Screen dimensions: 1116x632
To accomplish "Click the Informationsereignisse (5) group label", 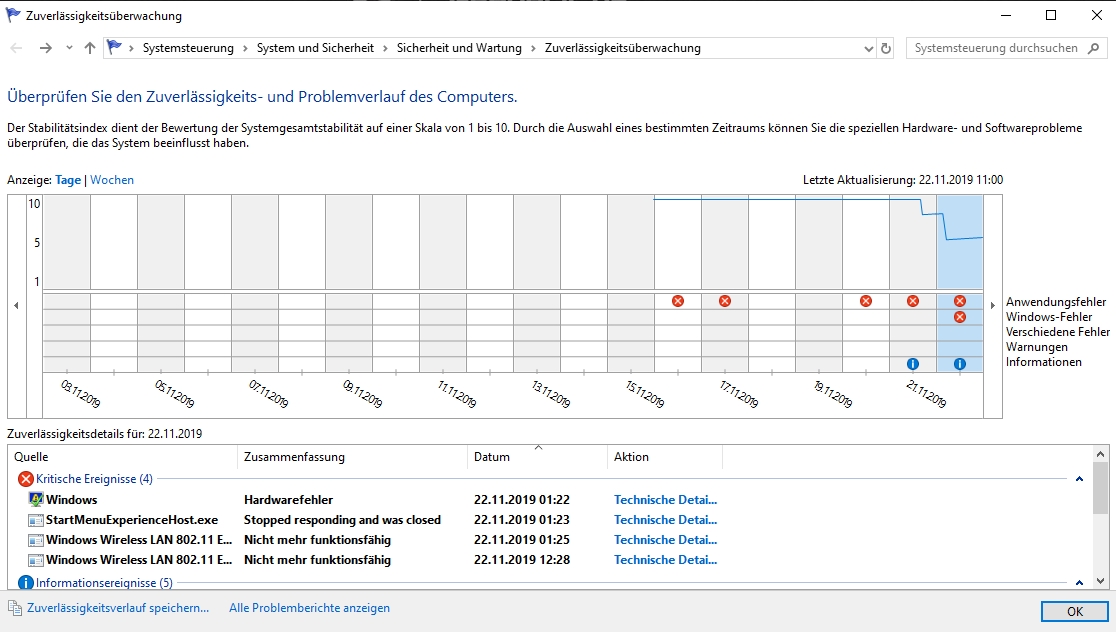I will [105, 582].
